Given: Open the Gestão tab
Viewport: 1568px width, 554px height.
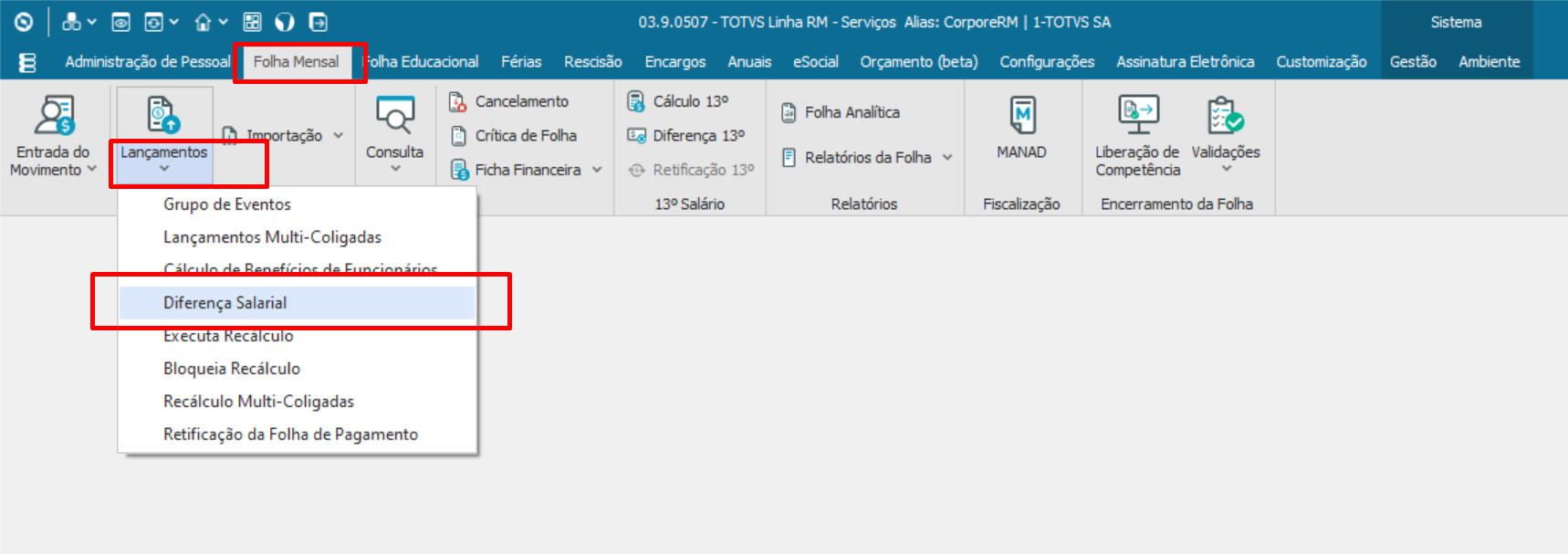Looking at the screenshot, I should pos(1413,62).
